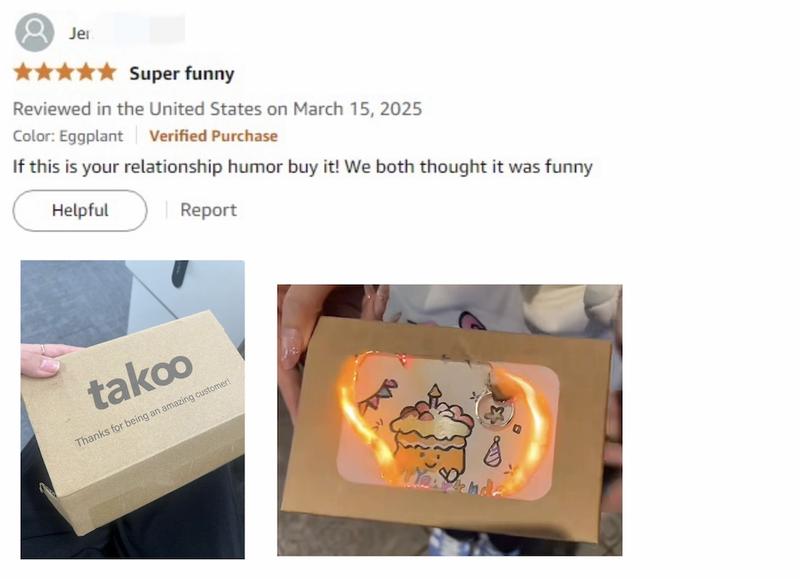
Task: Open the reviewer's name beside the avatar
Action: pyautogui.click(x=80, y=33)
